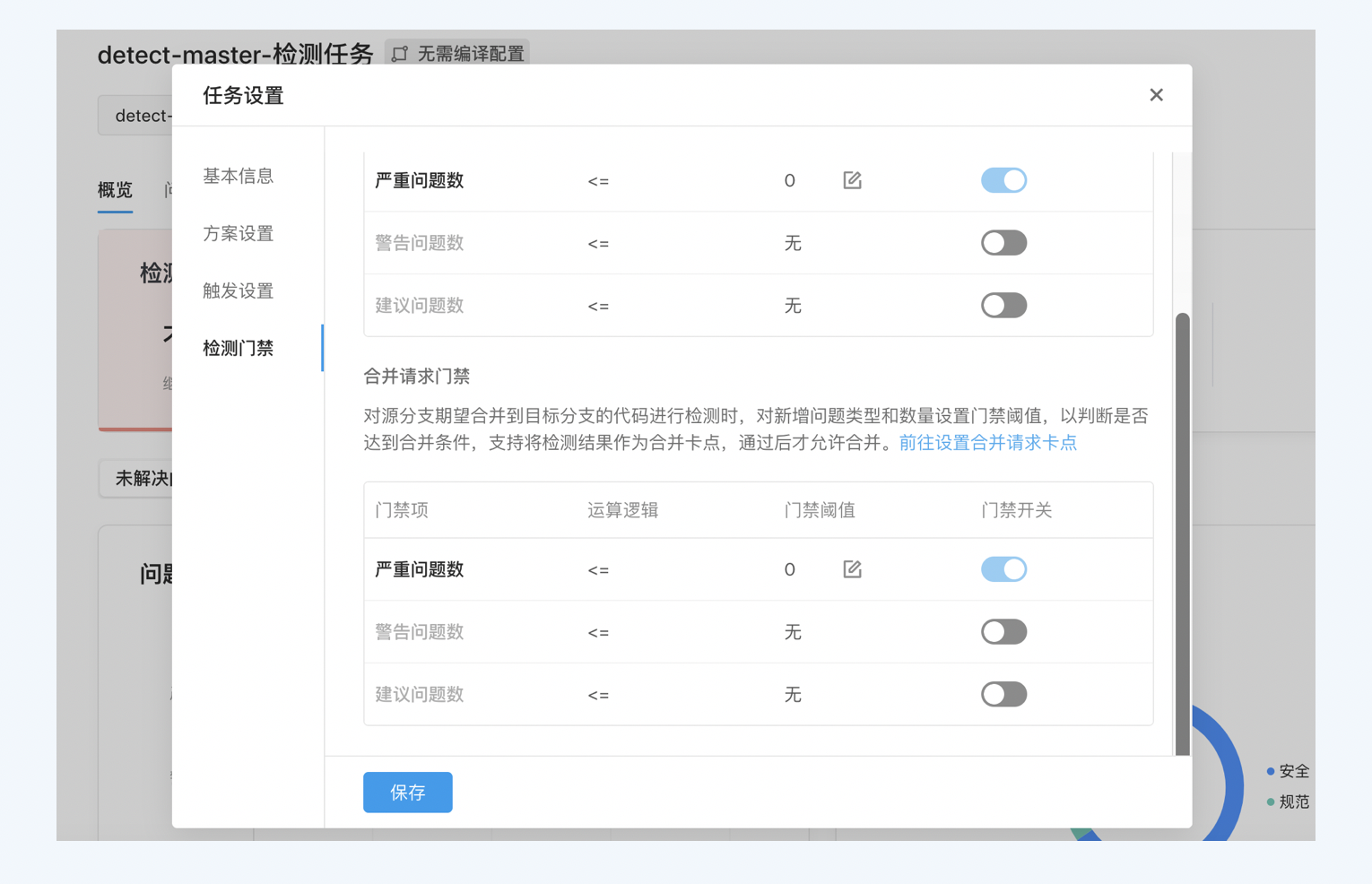Click the dialog's vertical scrollbar thumb
Image resolution: width=1372 pixels, height=884 pixels.
click(1183, 534)
